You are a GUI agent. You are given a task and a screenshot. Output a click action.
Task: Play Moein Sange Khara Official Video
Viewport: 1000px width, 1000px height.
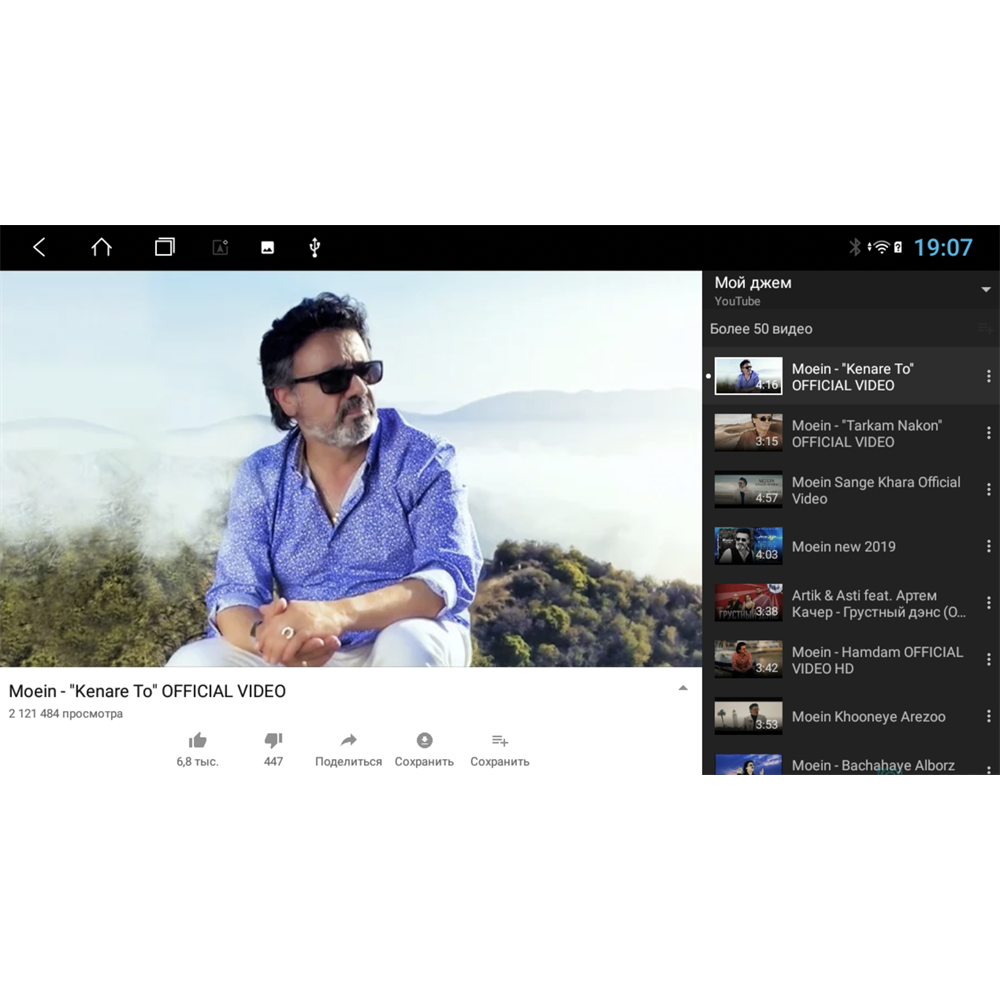pyautogui.click(x=851, y=490)
